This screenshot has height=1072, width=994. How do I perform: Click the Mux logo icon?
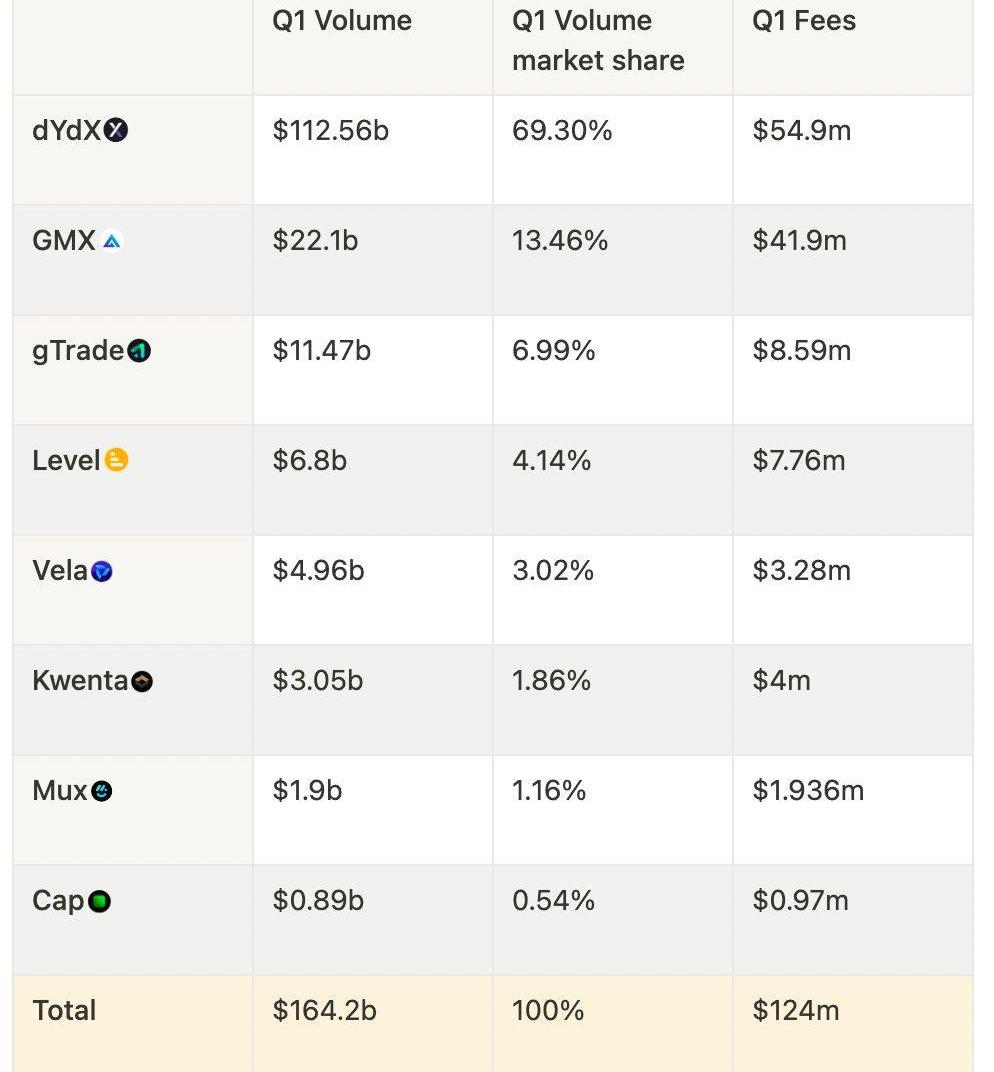click(x=102, y=792)
